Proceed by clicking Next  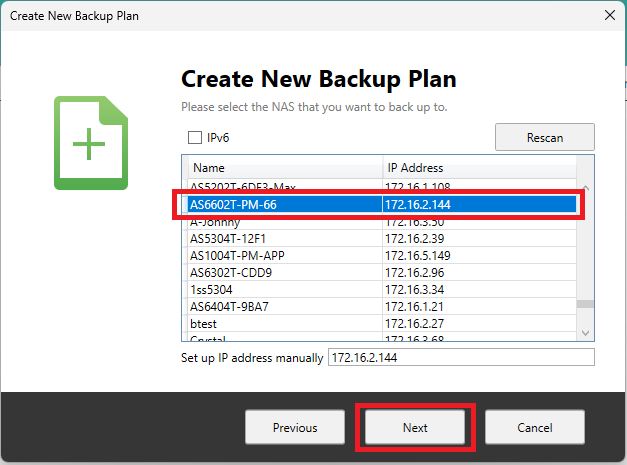pyautogui.click(x=415, y=427)
